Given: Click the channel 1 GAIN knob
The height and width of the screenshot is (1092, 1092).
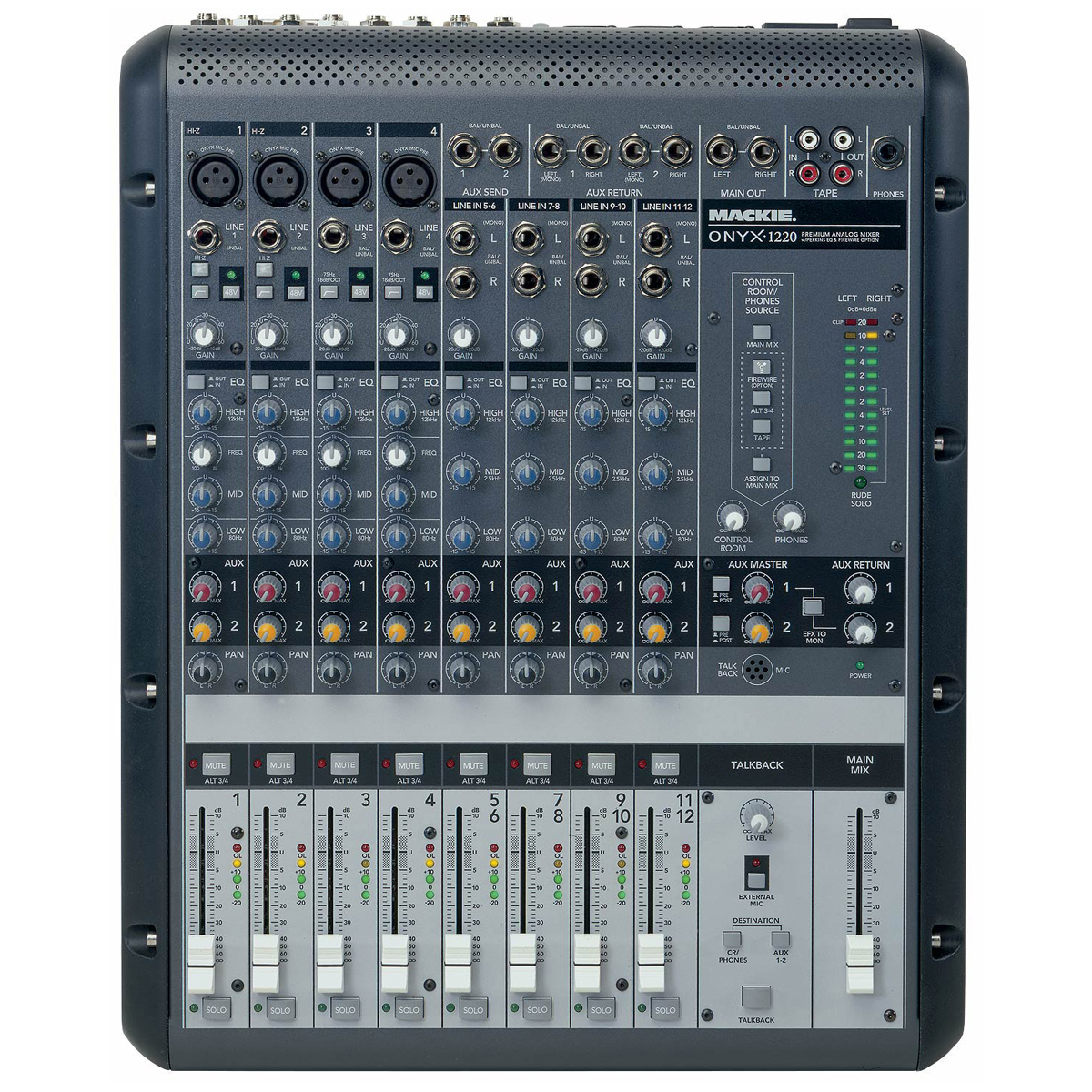Looking at the screenshot, I should (x=205, y=335).
